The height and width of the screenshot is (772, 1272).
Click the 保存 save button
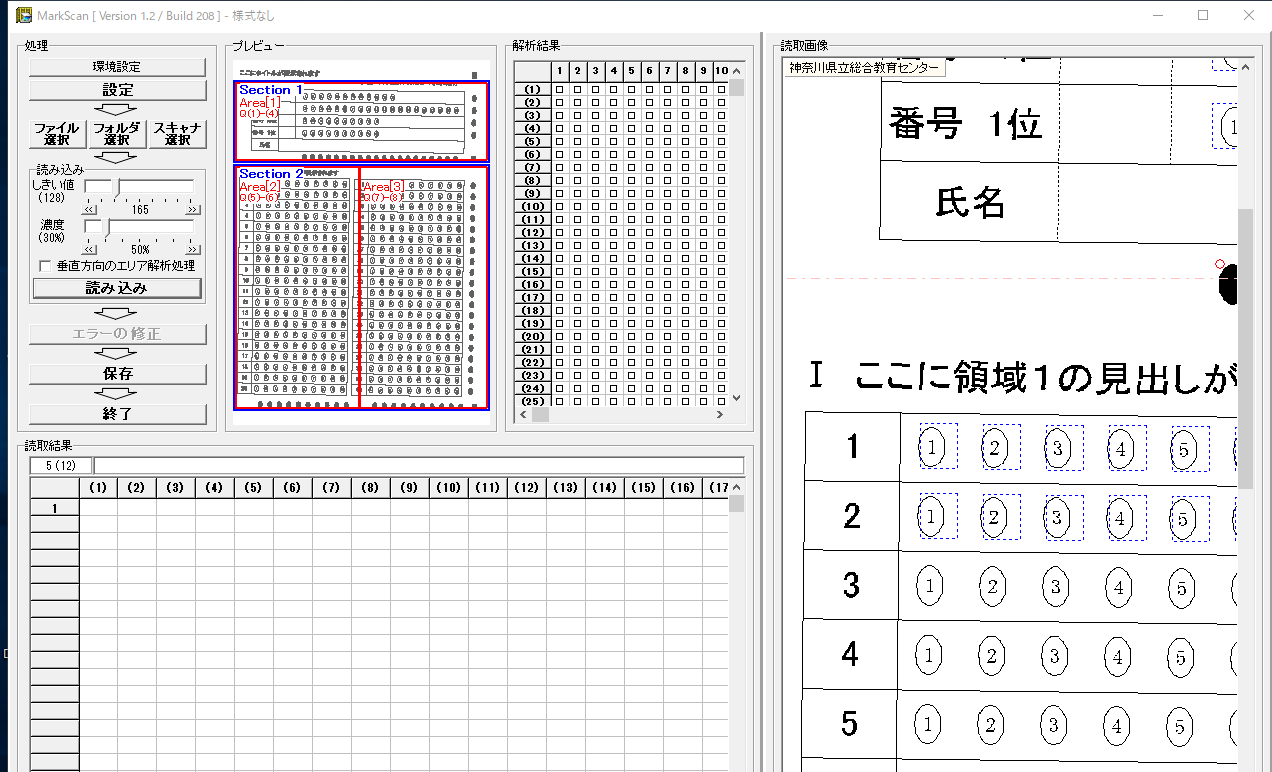[x=117, y=373]
